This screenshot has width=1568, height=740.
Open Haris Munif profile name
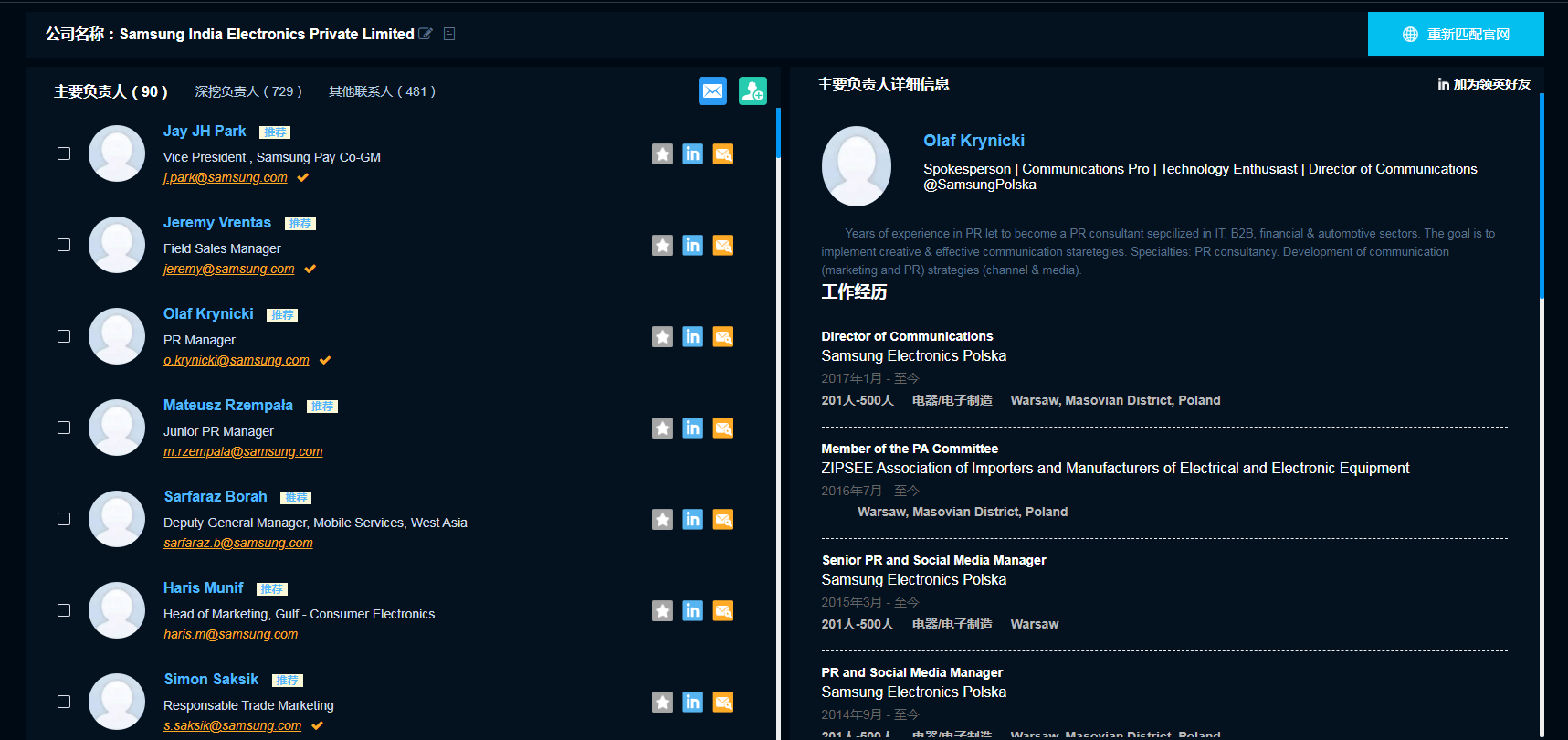click(204, 588)
